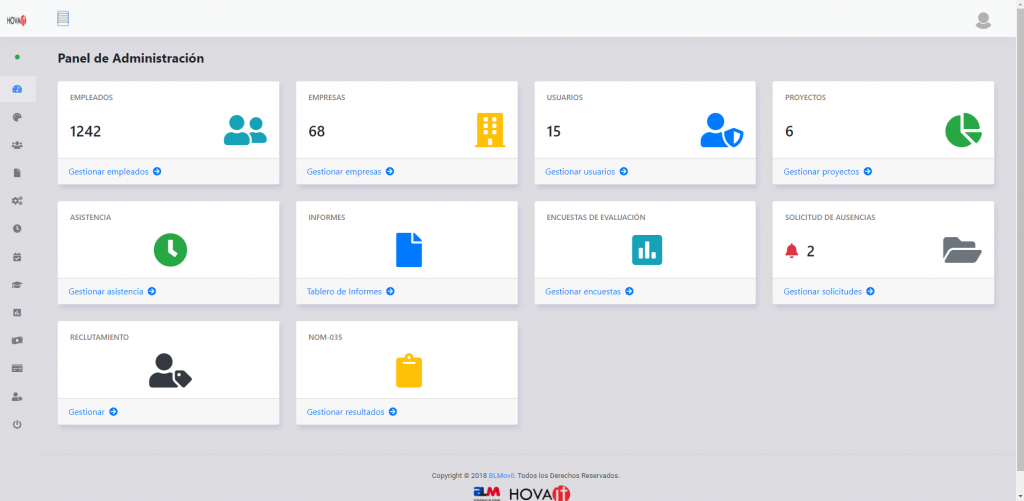The image size is (1024, 501).
Task: Select the clock icon in sidebar
Action: tap(17, 229)
